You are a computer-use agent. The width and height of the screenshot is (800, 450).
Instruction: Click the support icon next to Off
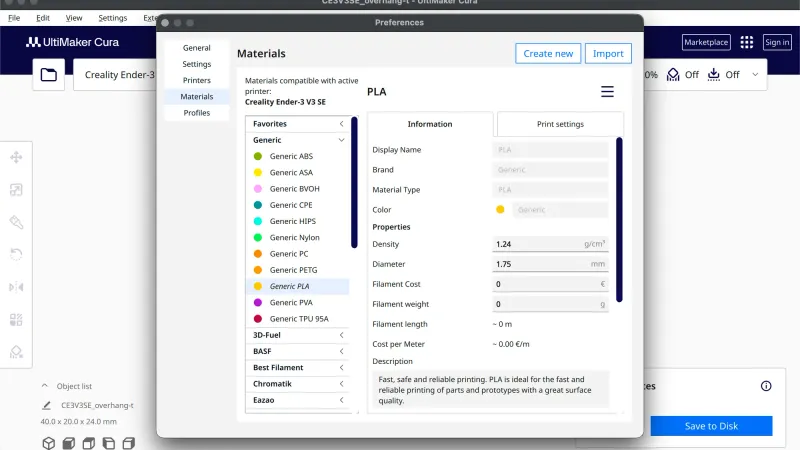point(673,74)
